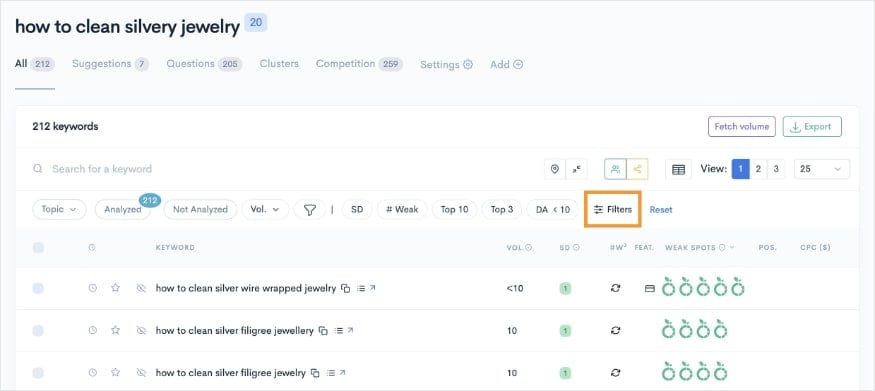The image size is (875, 391).
Task: Open the table columns icon button
Action: 679,169
